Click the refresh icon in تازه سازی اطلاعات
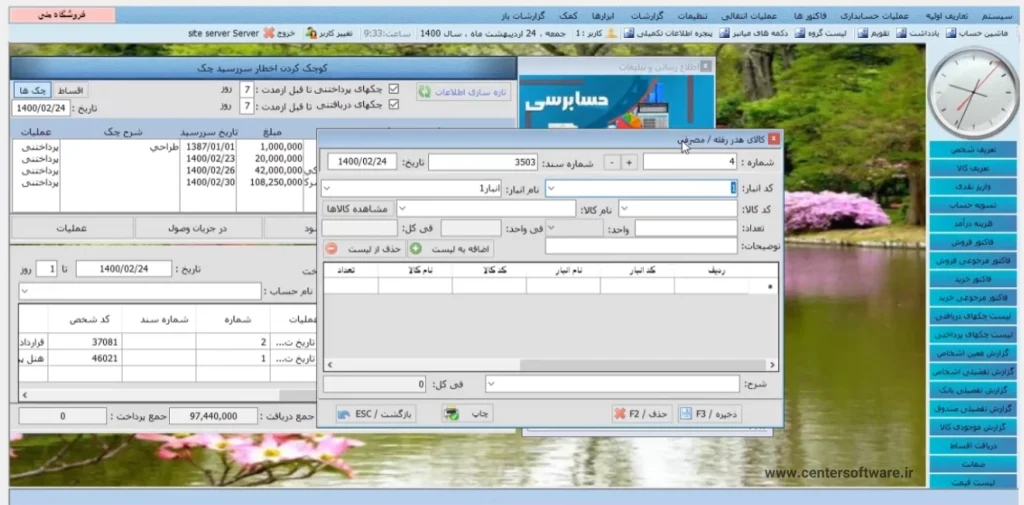Image resolution: width=1024 pixels, height=505 pixels. pos(424,92)
